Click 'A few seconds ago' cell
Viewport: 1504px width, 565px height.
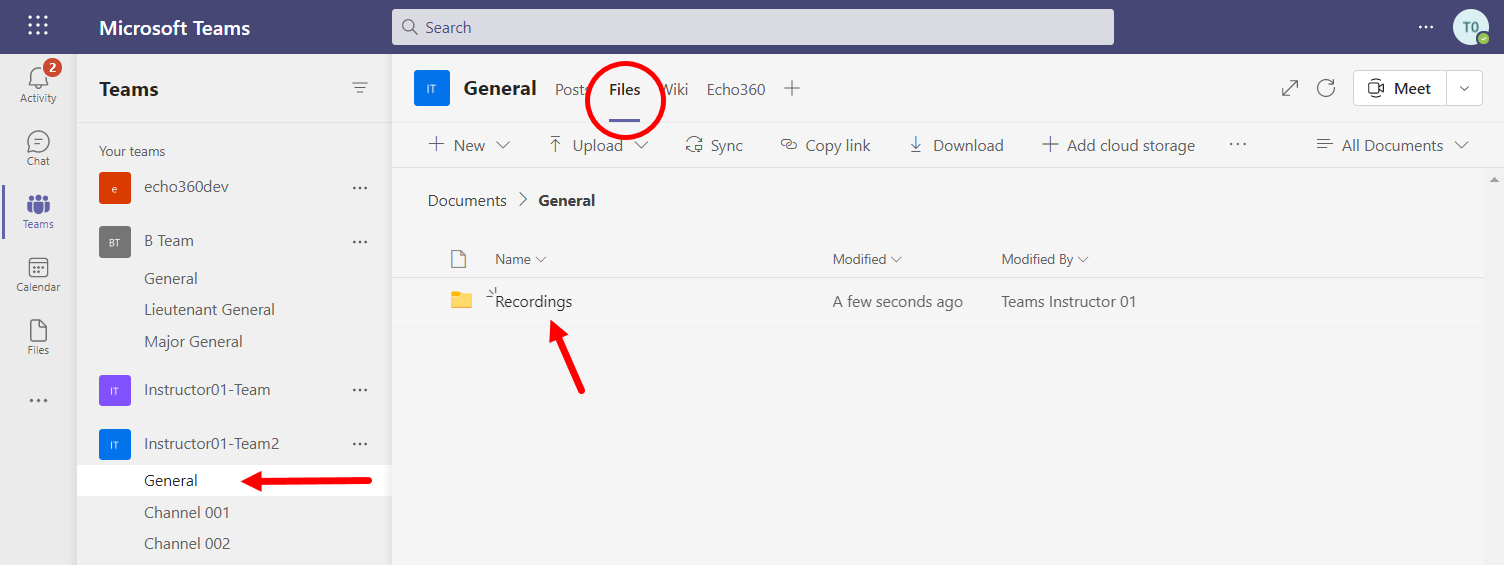pos(897,301)
